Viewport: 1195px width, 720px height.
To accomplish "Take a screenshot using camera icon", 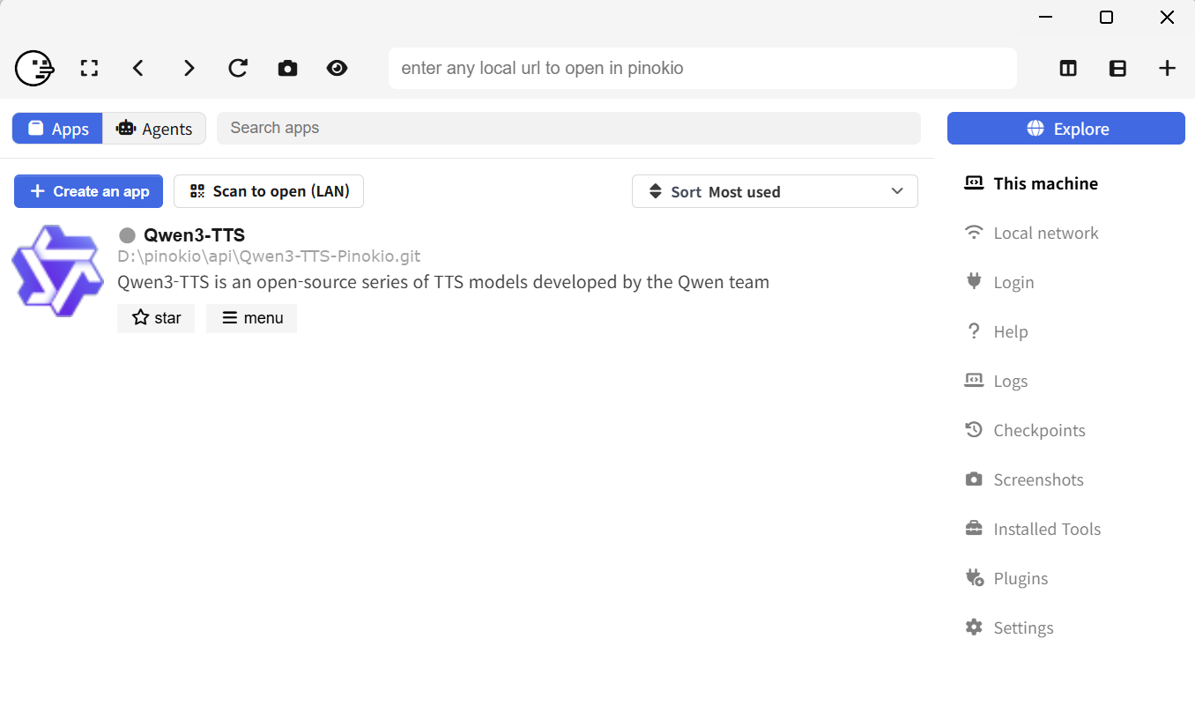I will click(x=287, y=69).
